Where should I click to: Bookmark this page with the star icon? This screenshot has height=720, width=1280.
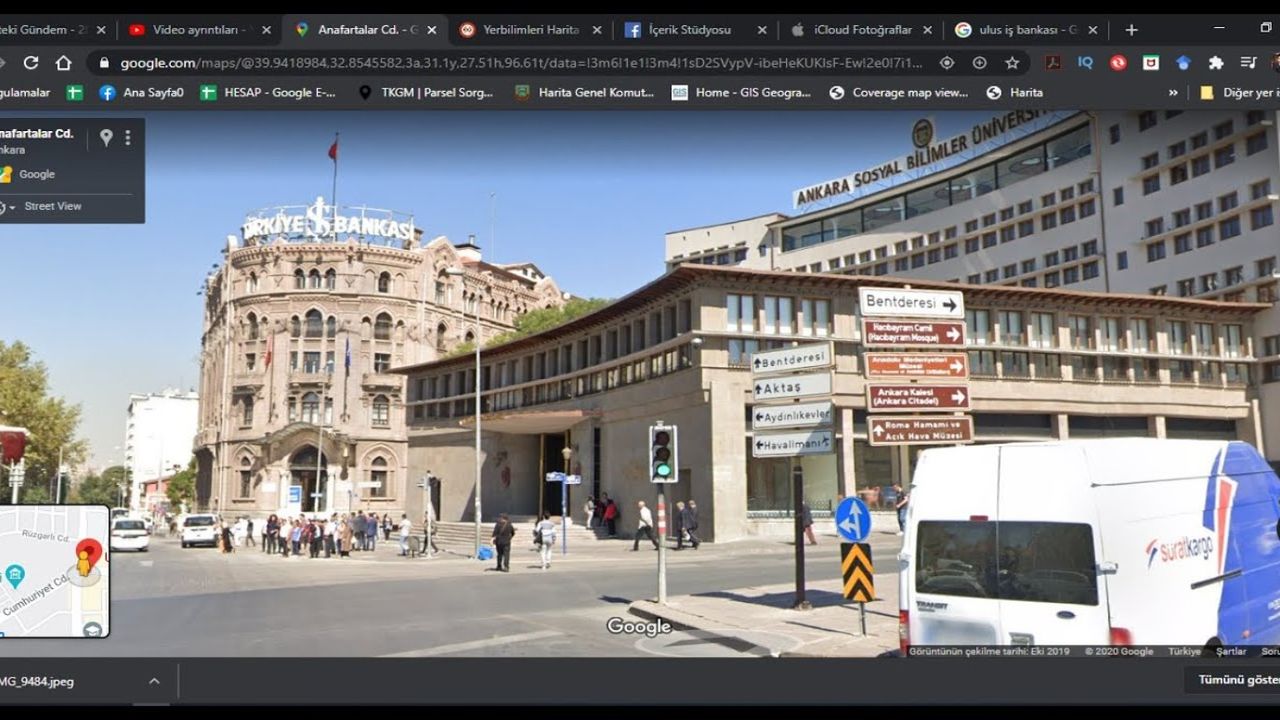pyautogui.click(x=1012, y=63)
